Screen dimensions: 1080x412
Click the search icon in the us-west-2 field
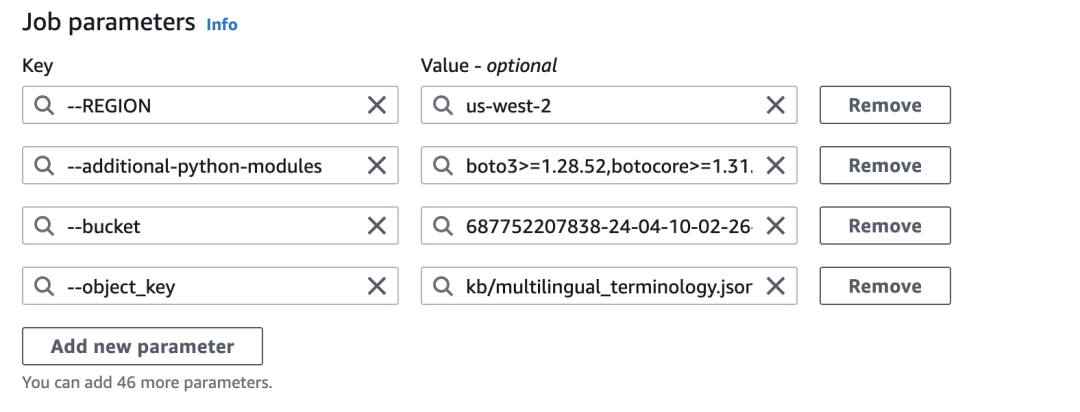[x=443, y=106]
